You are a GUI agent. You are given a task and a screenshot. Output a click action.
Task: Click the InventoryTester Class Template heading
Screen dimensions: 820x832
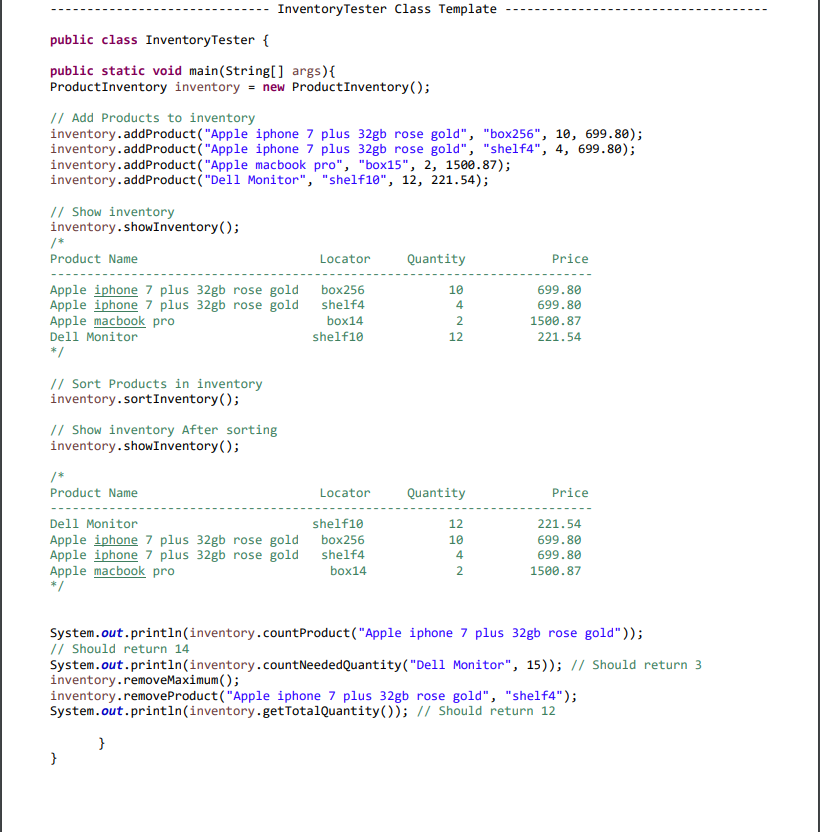click(x=387, y=9)
